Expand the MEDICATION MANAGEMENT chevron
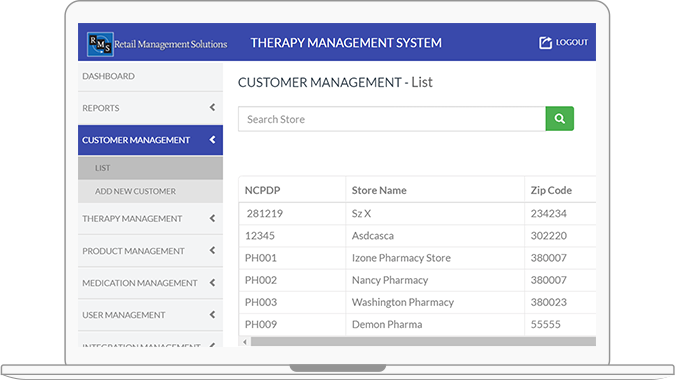Screen dimensions: 675x380 tap(212, 282)
